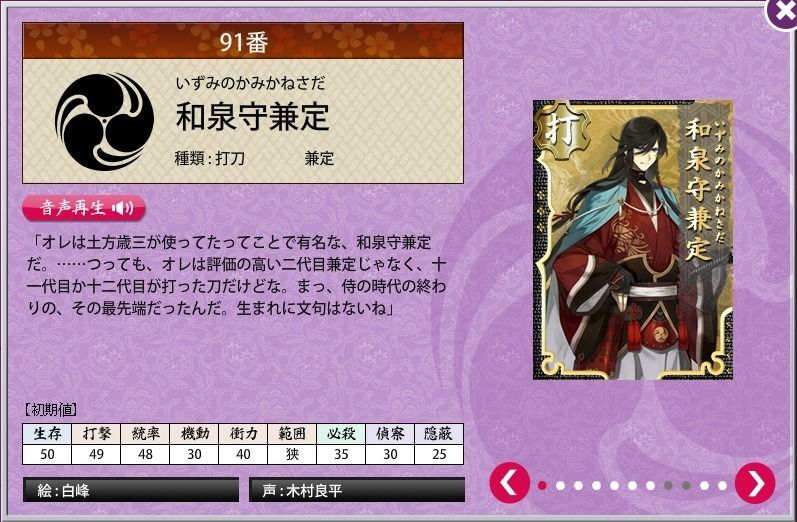Image resolution: width=797 pixels, height=522 pixels.
Task: Click the 打 type badge on card
Action: click(x=562, y=130)
